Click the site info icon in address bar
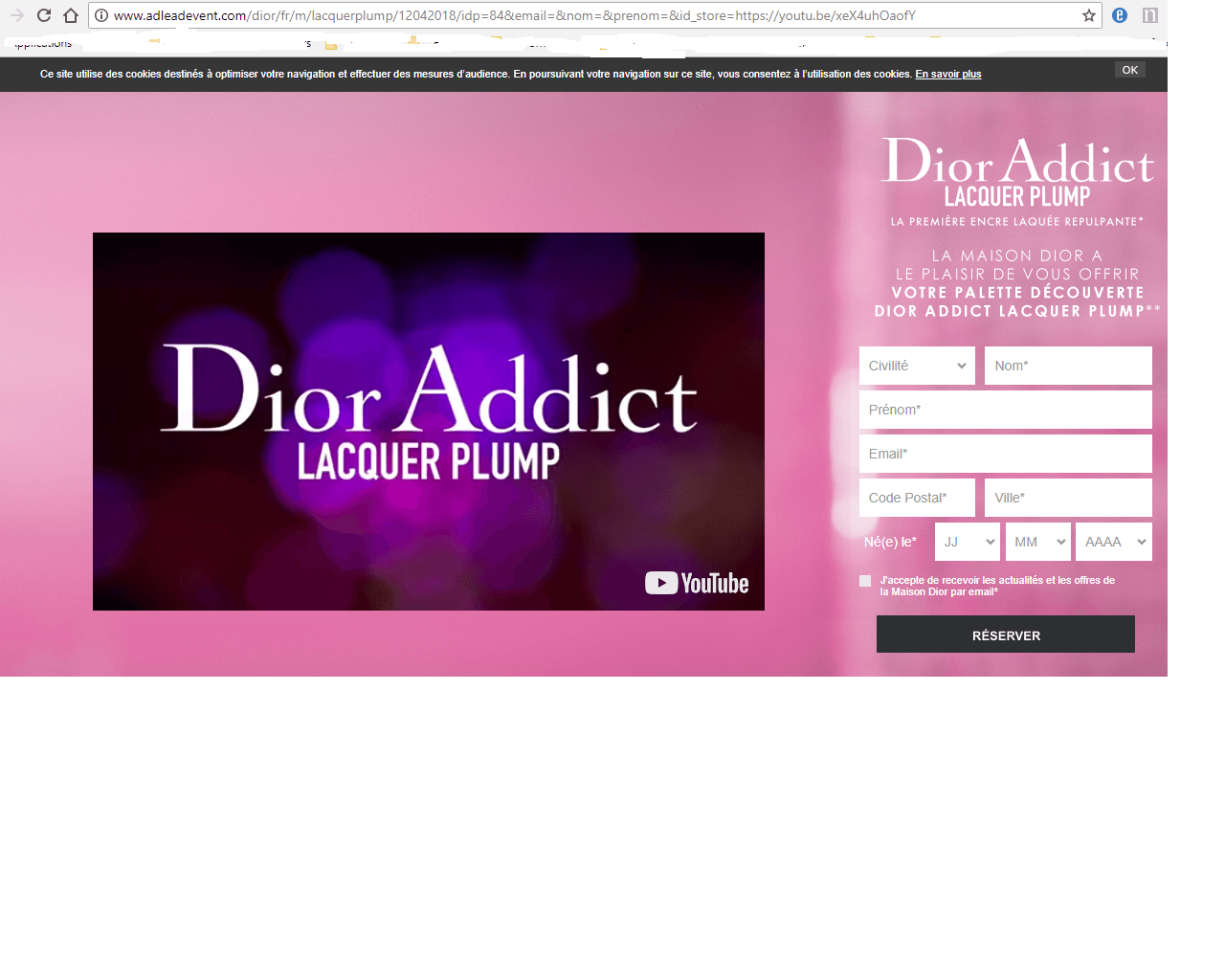The height and width of the screenshot is (980, 1225). pyautogui.click(x=101, y=15)
